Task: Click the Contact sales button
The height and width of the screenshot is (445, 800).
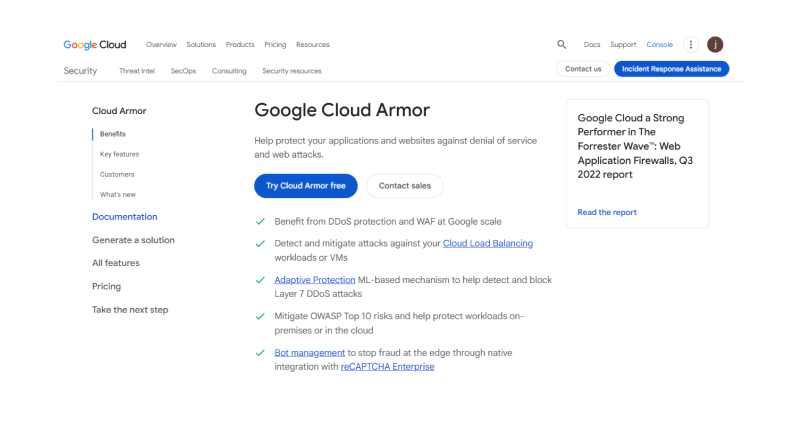Action: [x=405, y=186]
